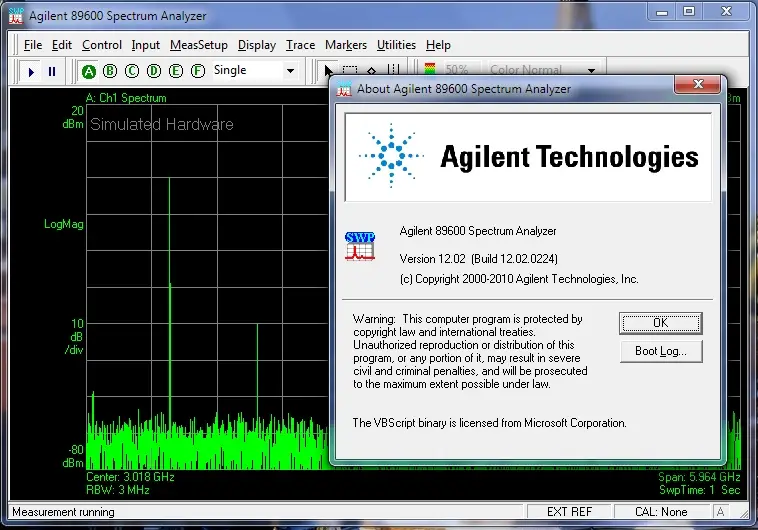Start the measurement with the play button

tap(31, 72)
